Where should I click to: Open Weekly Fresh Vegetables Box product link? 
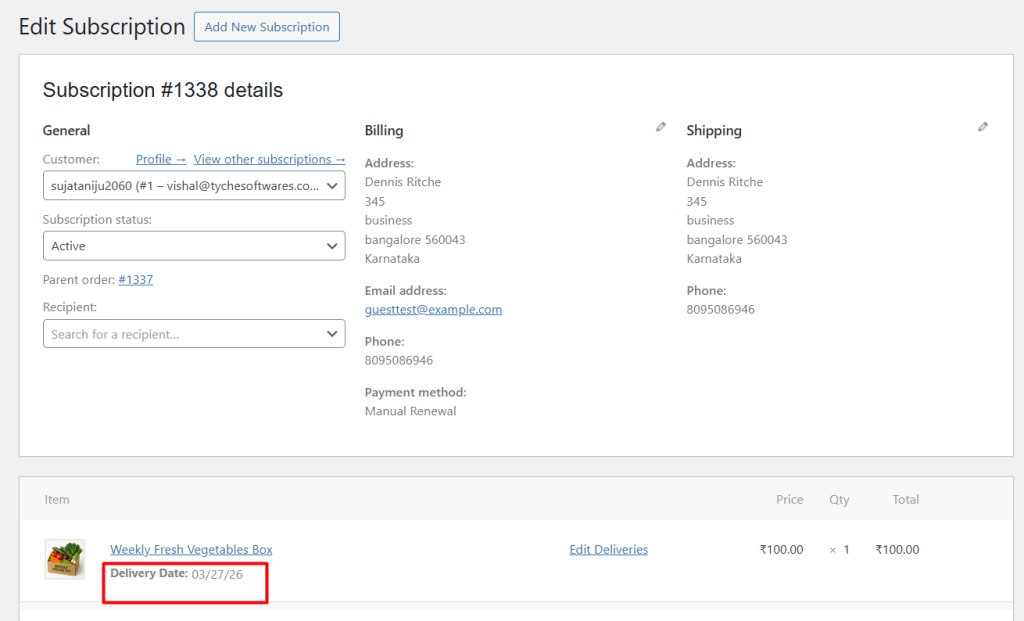click(191, 549)
